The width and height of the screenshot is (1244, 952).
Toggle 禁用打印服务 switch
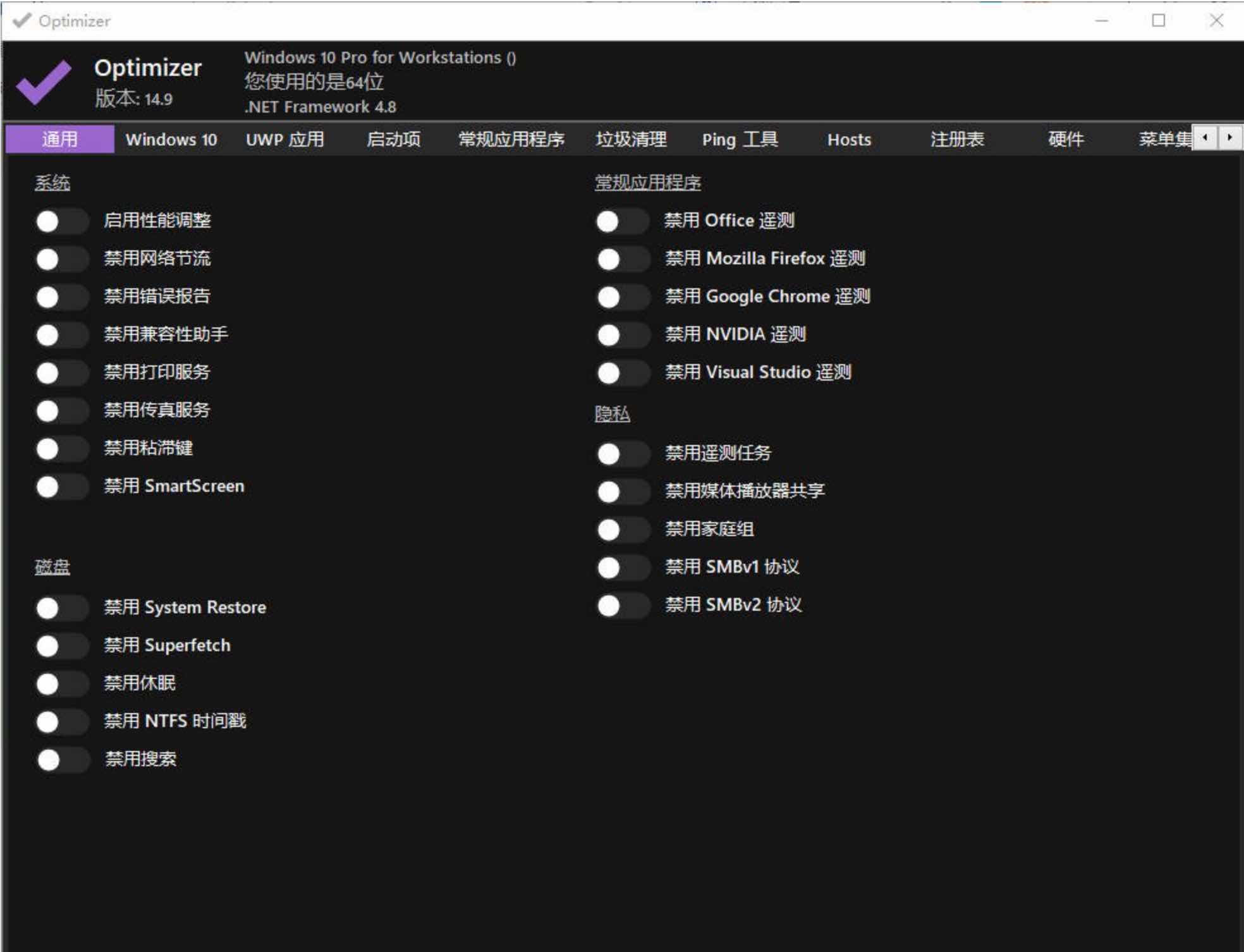point(61,373)
